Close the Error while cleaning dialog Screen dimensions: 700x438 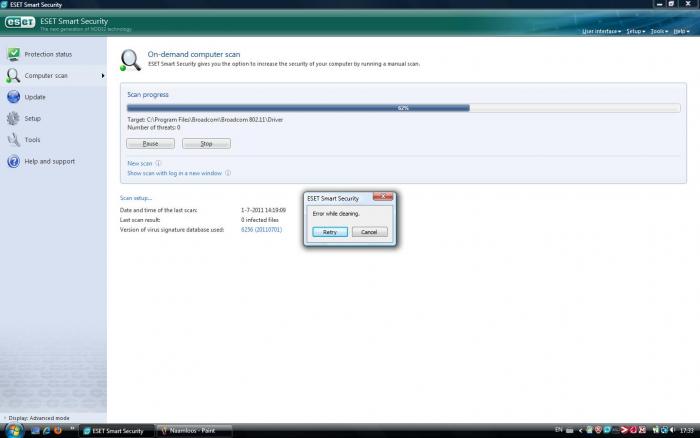tap(383, 196)
